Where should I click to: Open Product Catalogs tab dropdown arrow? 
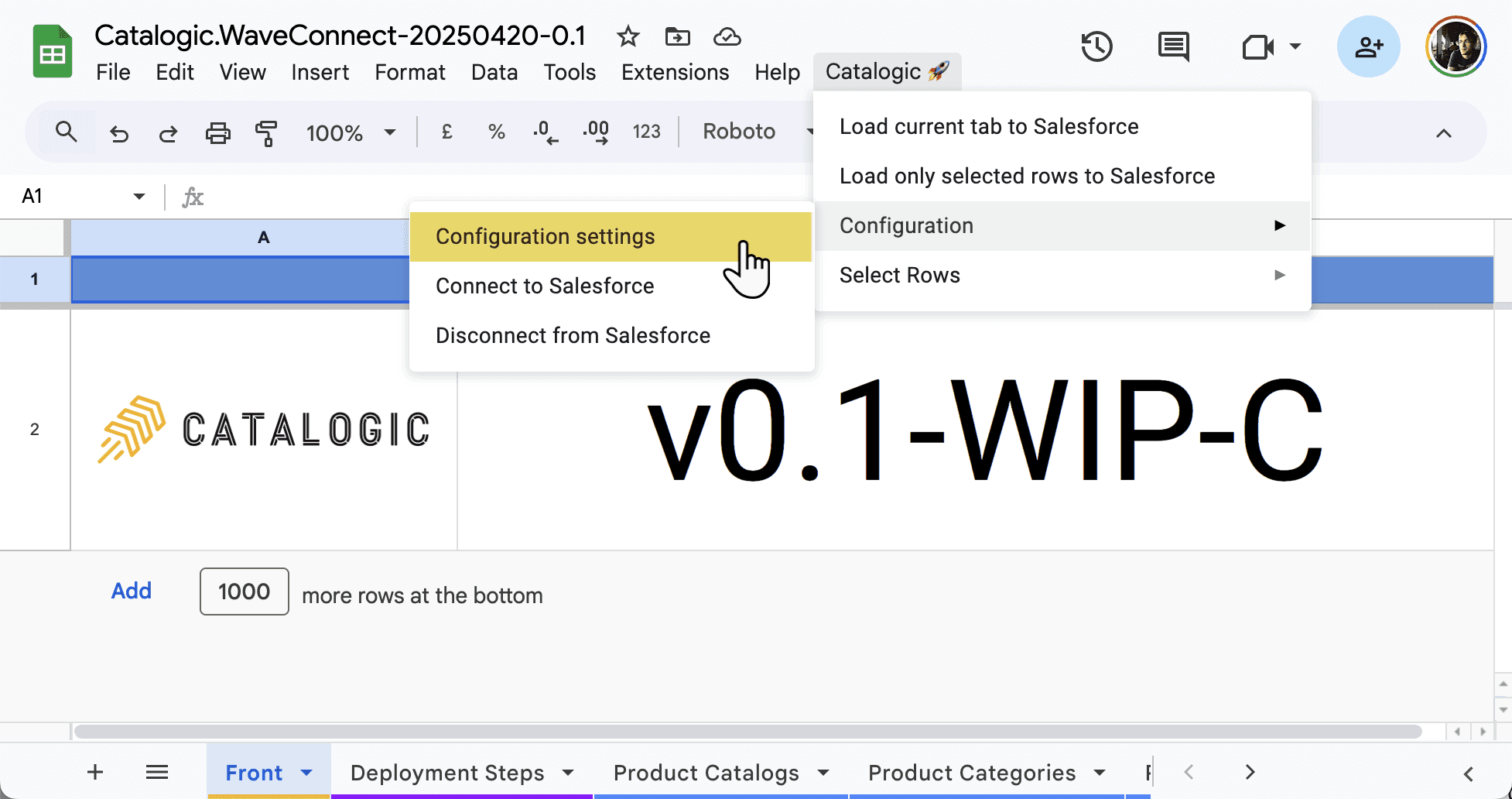(823, 773)
